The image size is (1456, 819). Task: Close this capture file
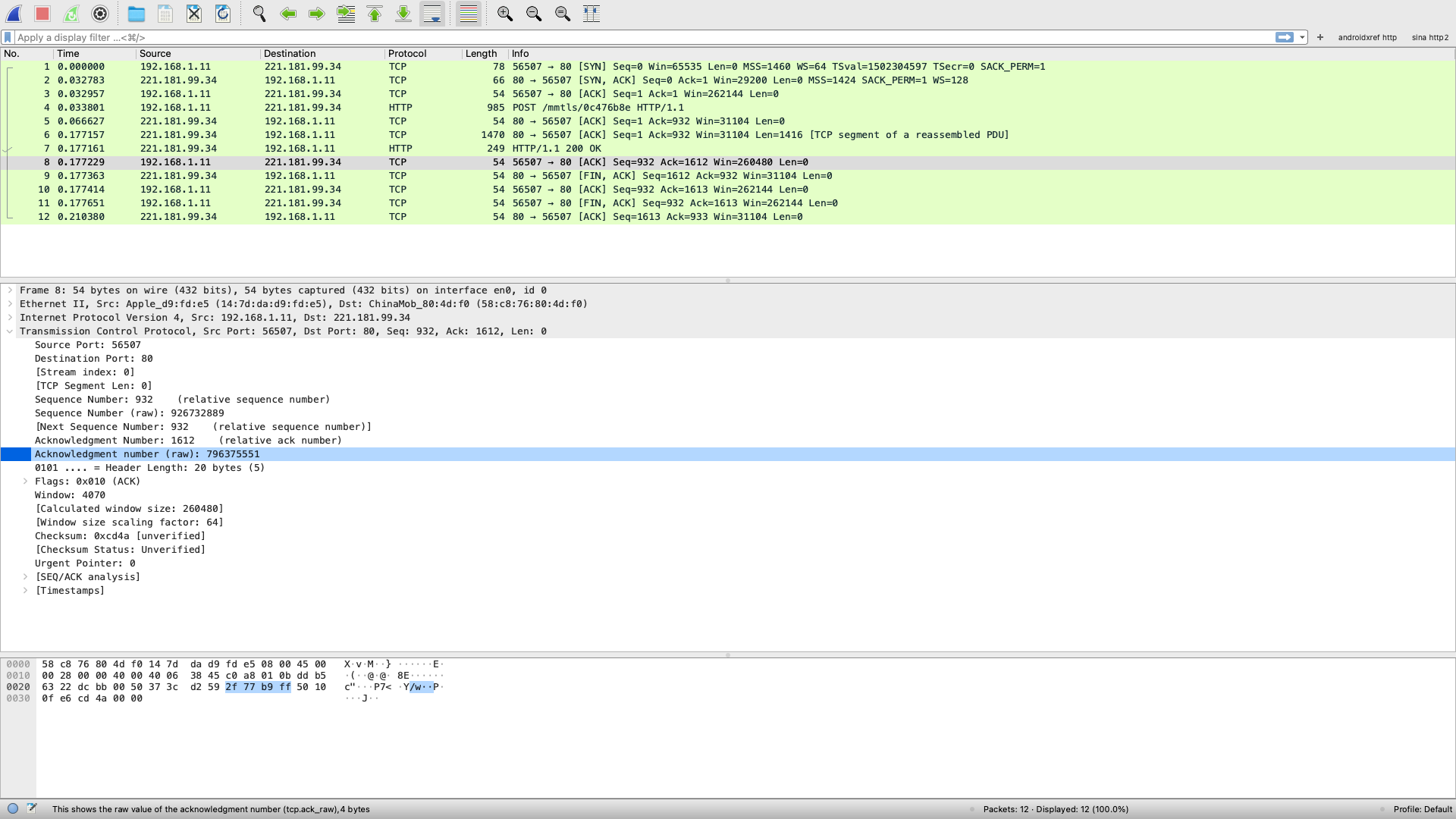coord(194,14)
